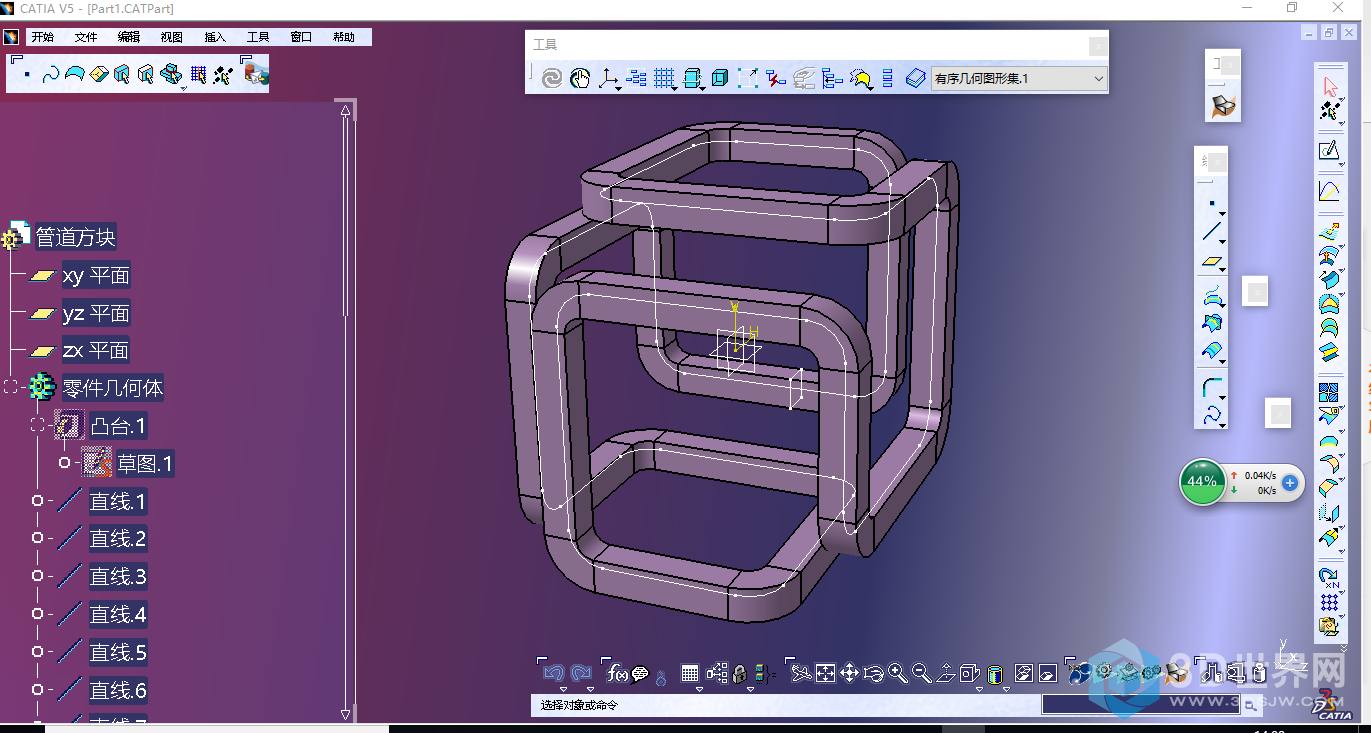Click the blue surface patch icon top-left

pyautogui.click(x=75, y=74)
